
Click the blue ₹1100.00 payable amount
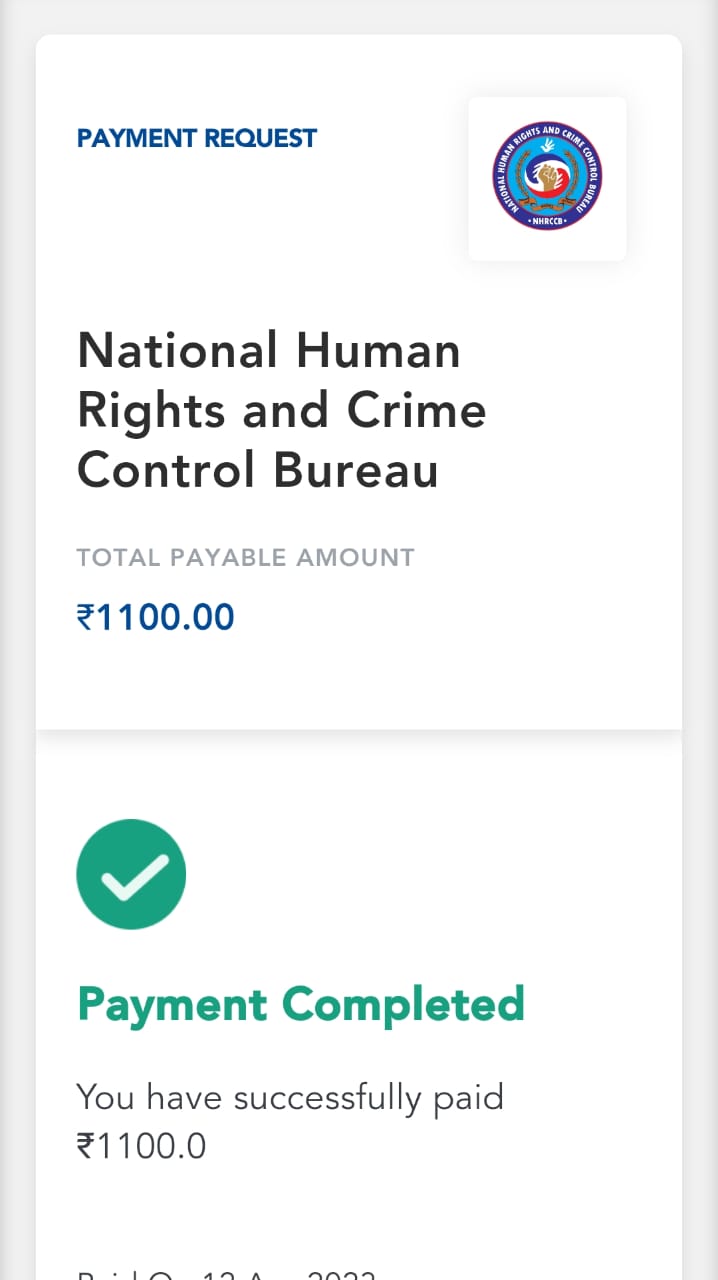(156, 617)
